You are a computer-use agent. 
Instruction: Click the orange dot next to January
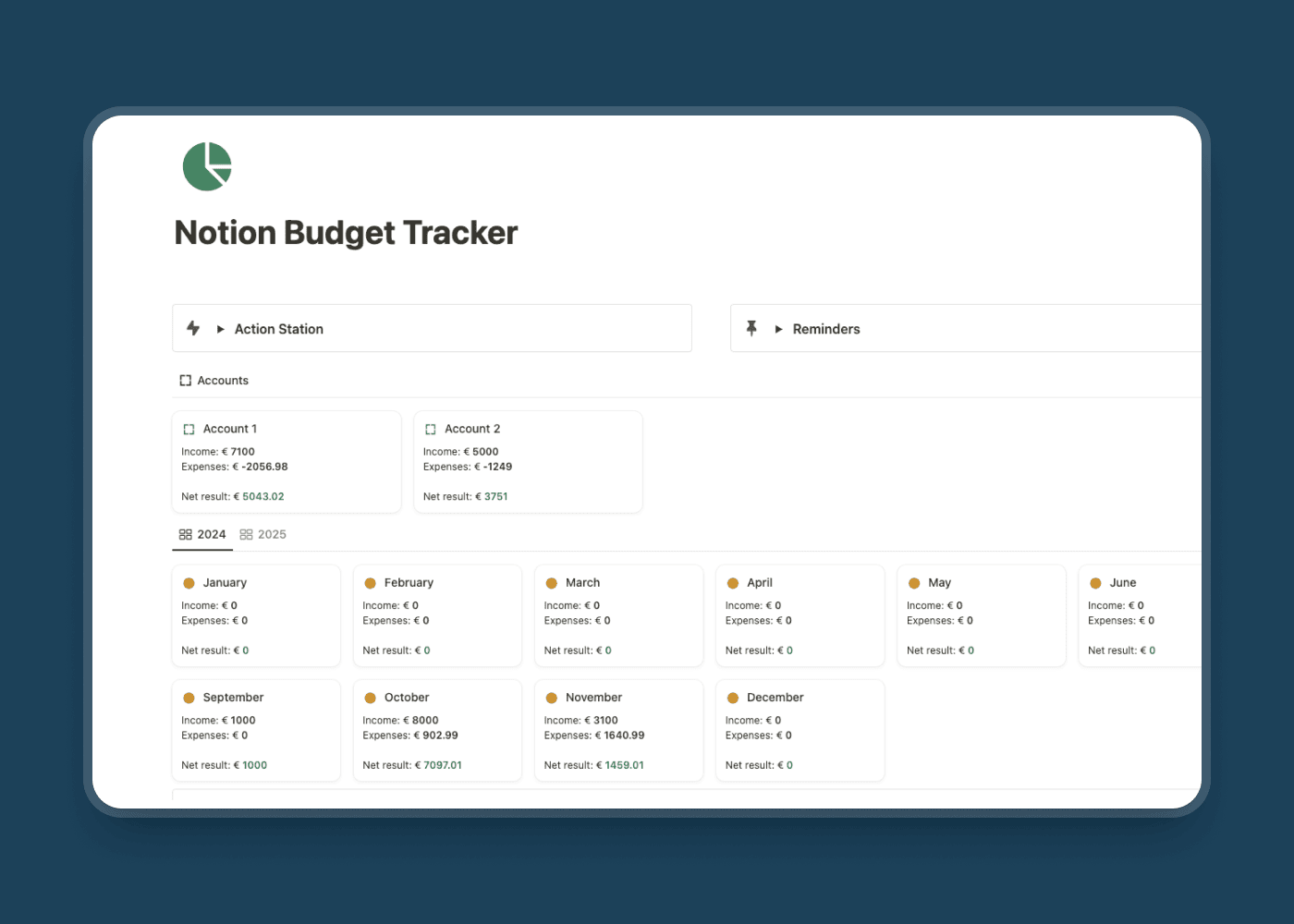[189, 583]
